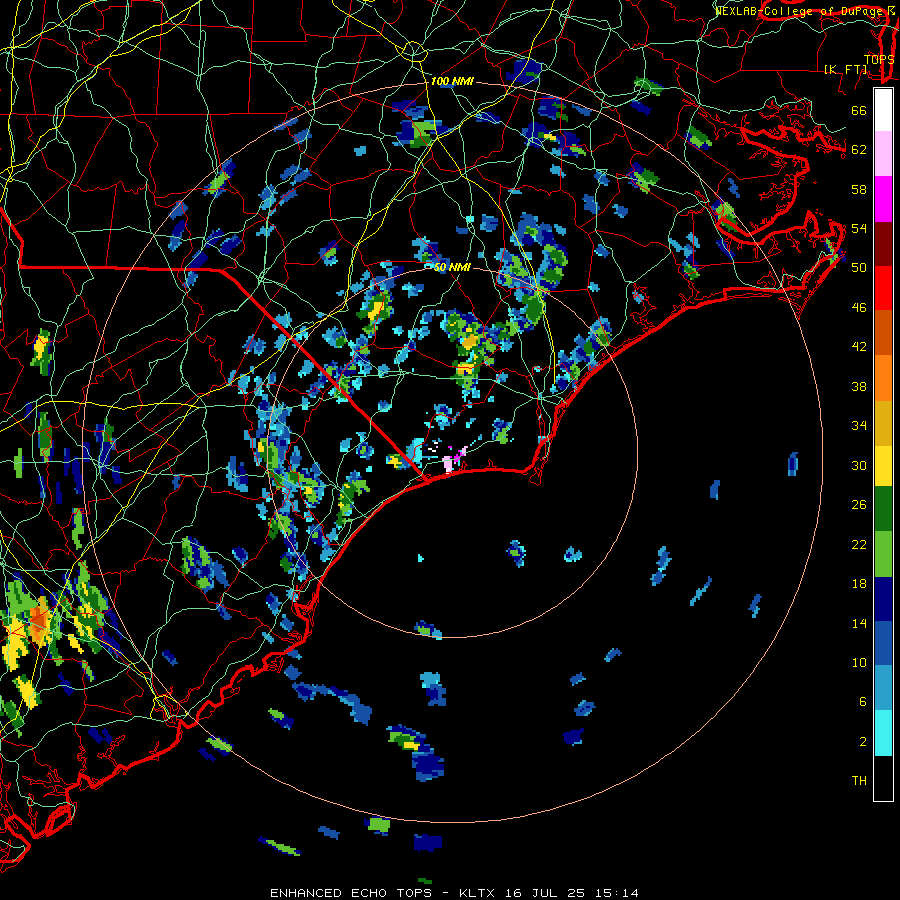Click the '62' scale label
This screenshot has height=900, width=900.
click(859, 149)
